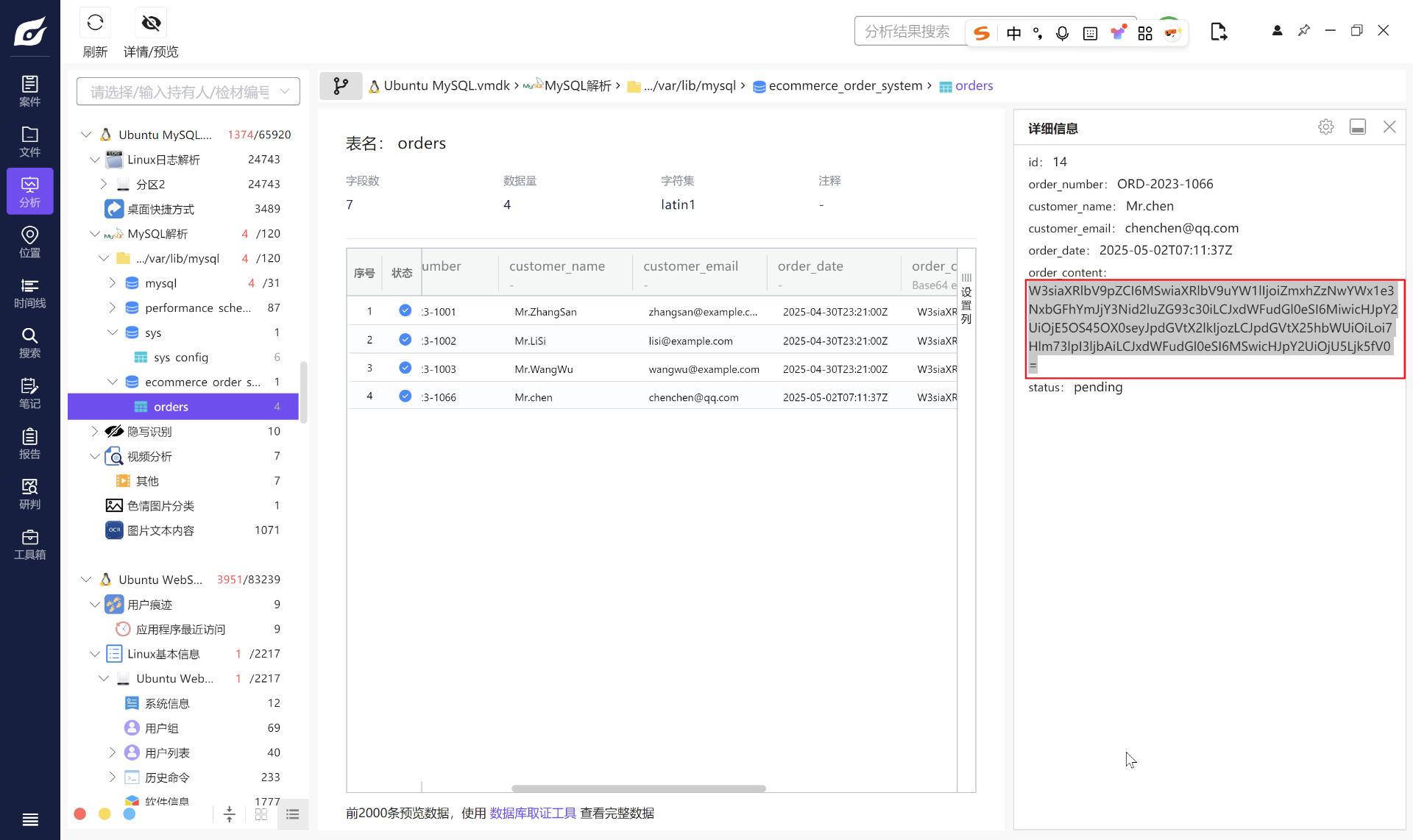Expand the mysql database tree node
Viewport: 1413px width, 840px height.
click(x=113, y=283)
